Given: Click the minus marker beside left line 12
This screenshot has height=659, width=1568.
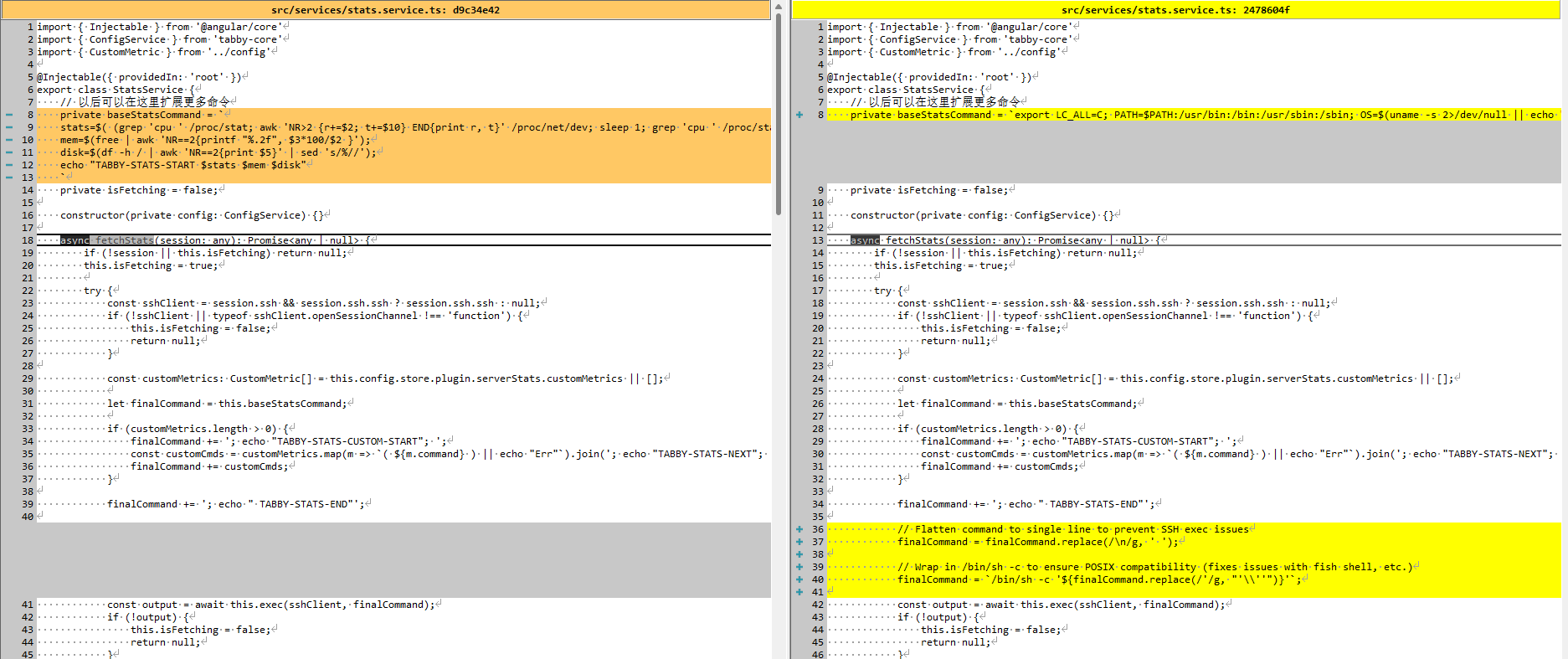Looking at the screenshot, I should pos(9,165).
